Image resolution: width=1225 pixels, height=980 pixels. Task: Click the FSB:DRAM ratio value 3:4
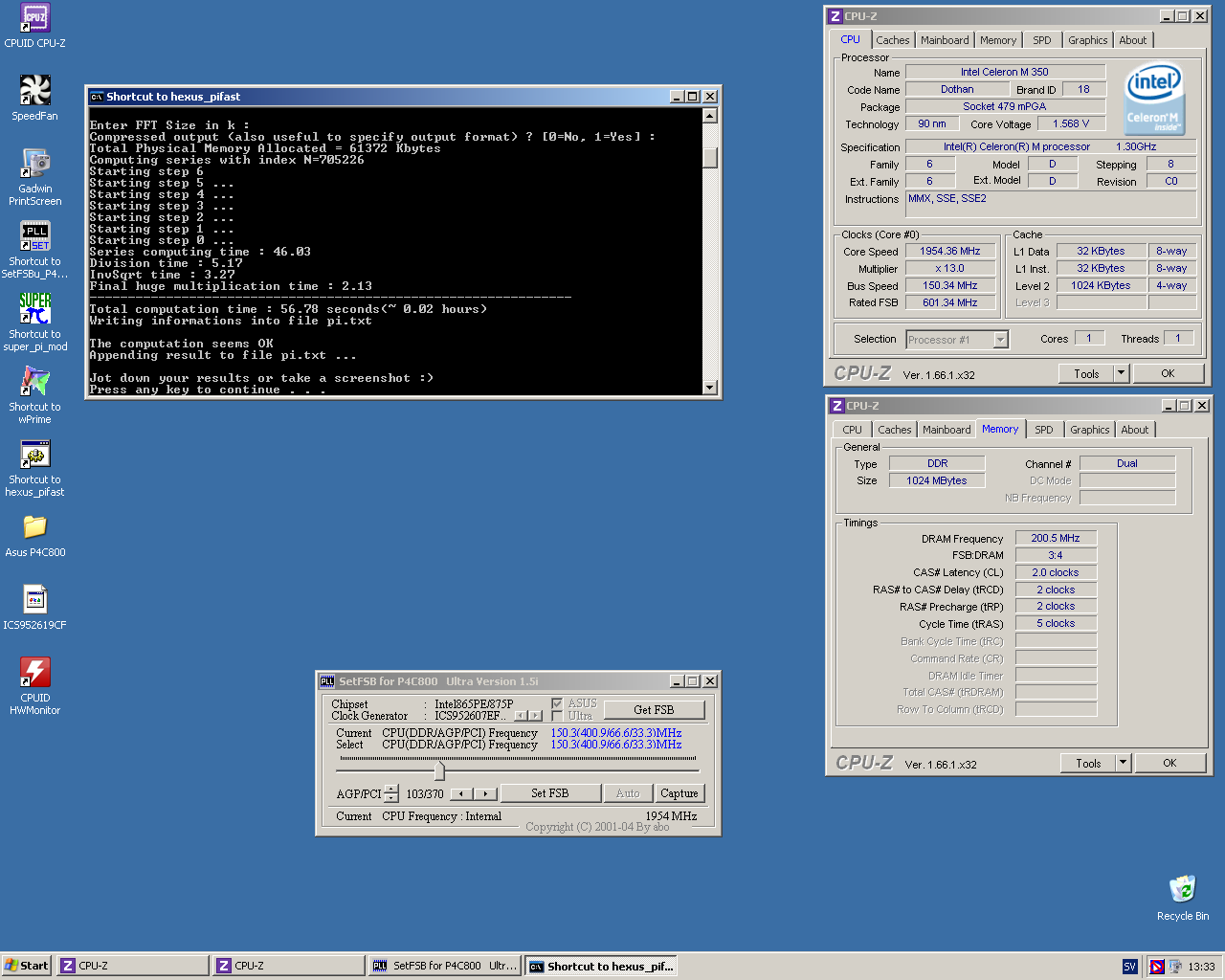1056,555
